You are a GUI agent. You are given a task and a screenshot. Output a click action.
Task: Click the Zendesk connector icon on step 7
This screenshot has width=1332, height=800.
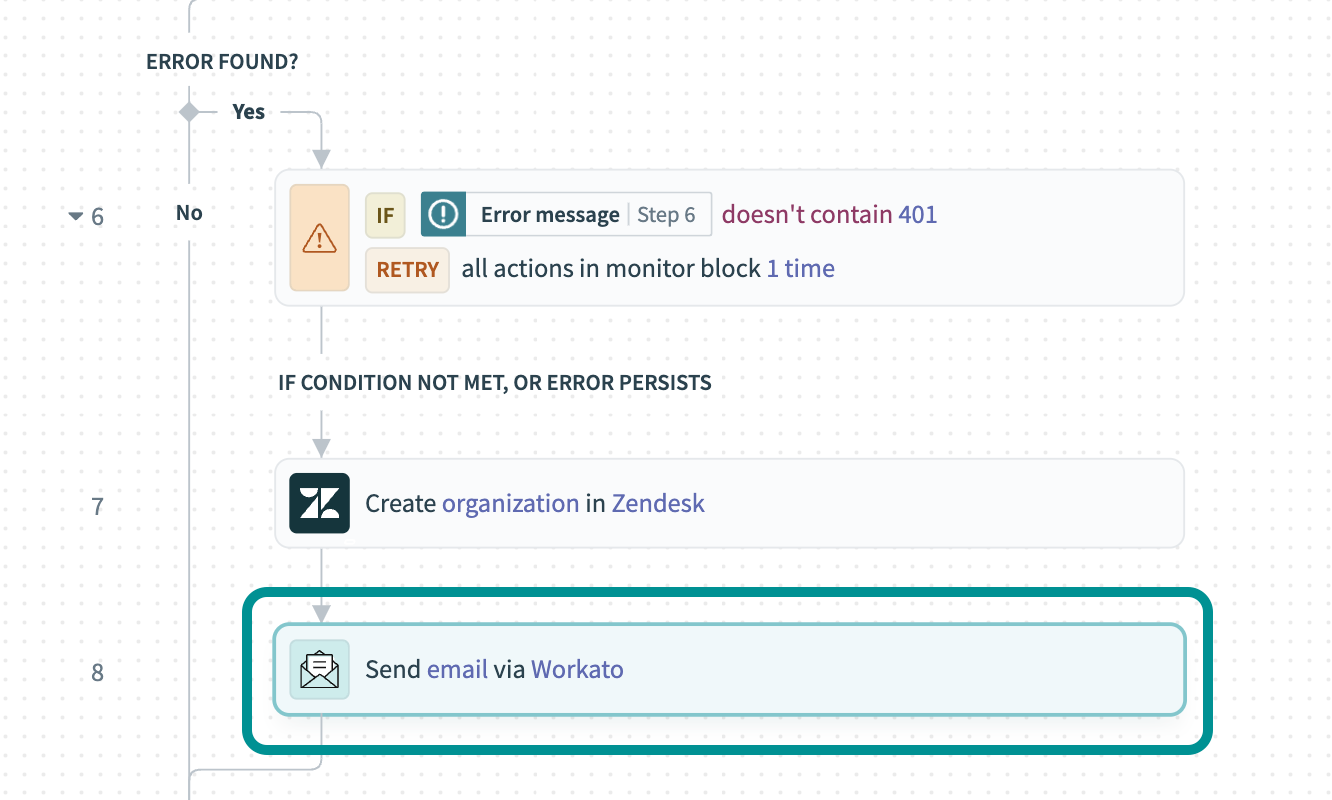click(319, 503)
